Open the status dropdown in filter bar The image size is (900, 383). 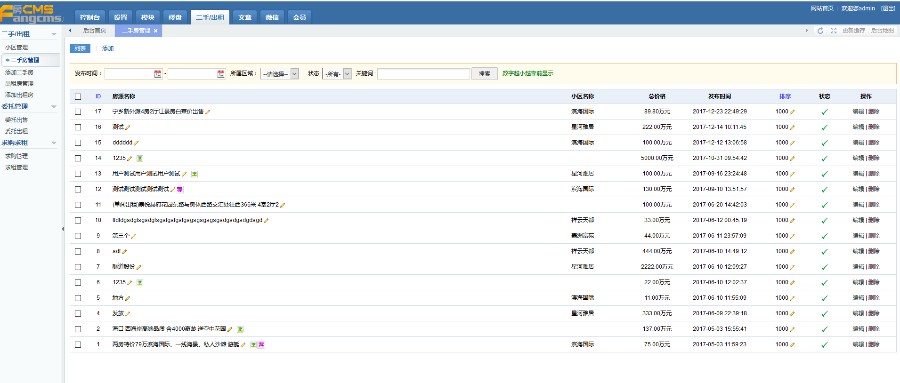(x=337, y=74)
